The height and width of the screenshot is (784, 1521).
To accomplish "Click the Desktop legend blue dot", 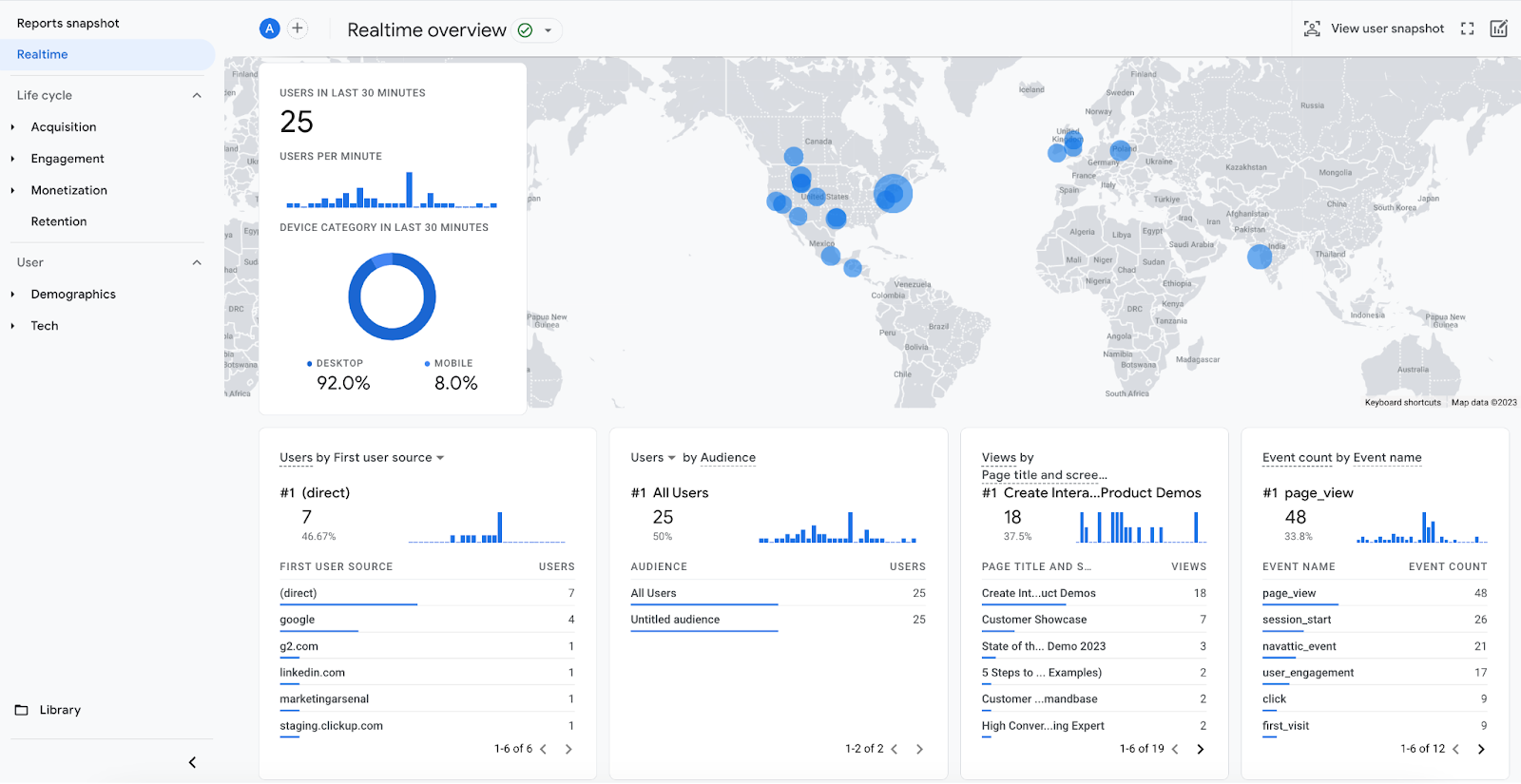I will 310,363.
